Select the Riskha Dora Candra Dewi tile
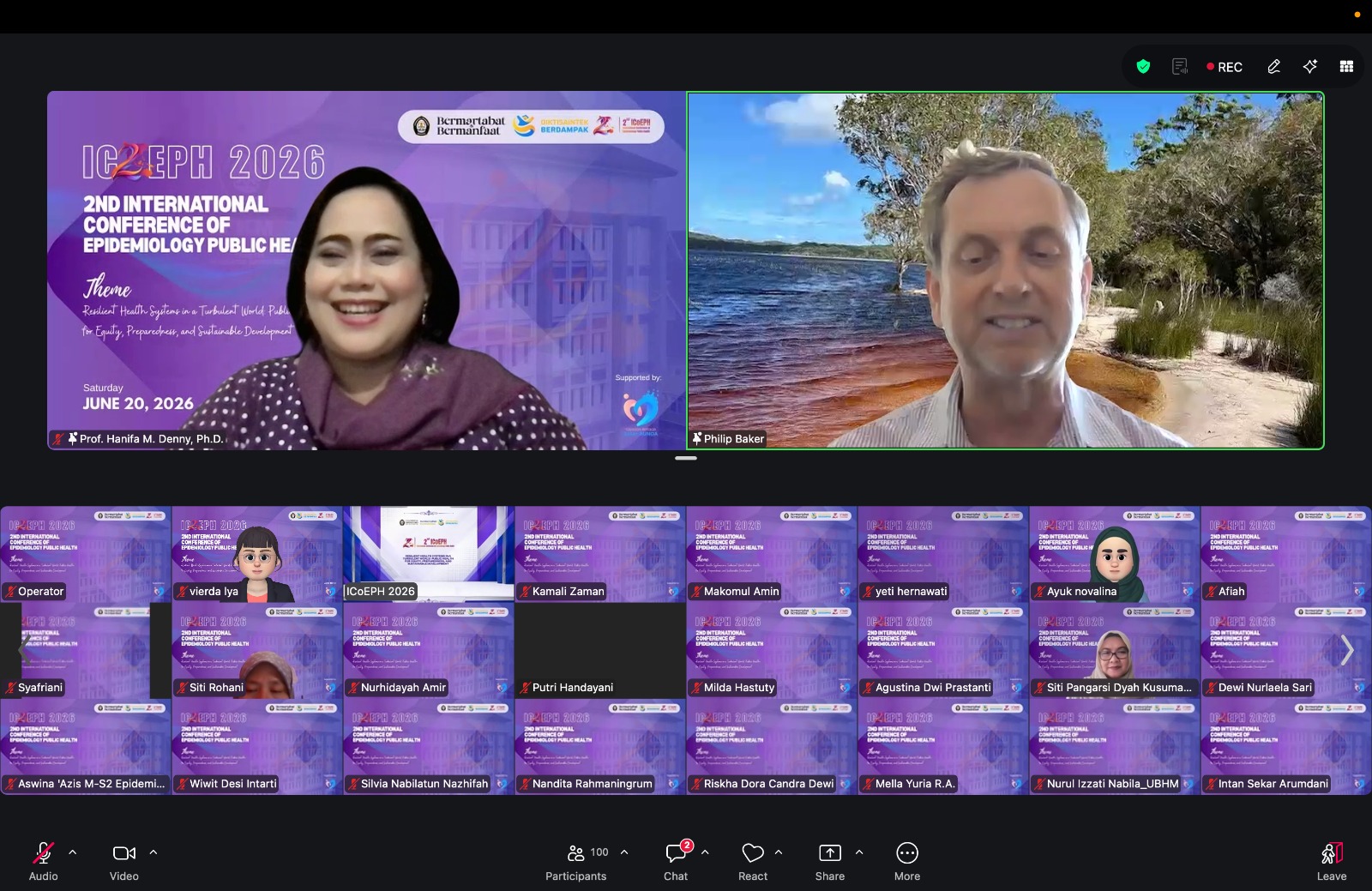This screenshot has height=891, width=1372. pos(772,746)
